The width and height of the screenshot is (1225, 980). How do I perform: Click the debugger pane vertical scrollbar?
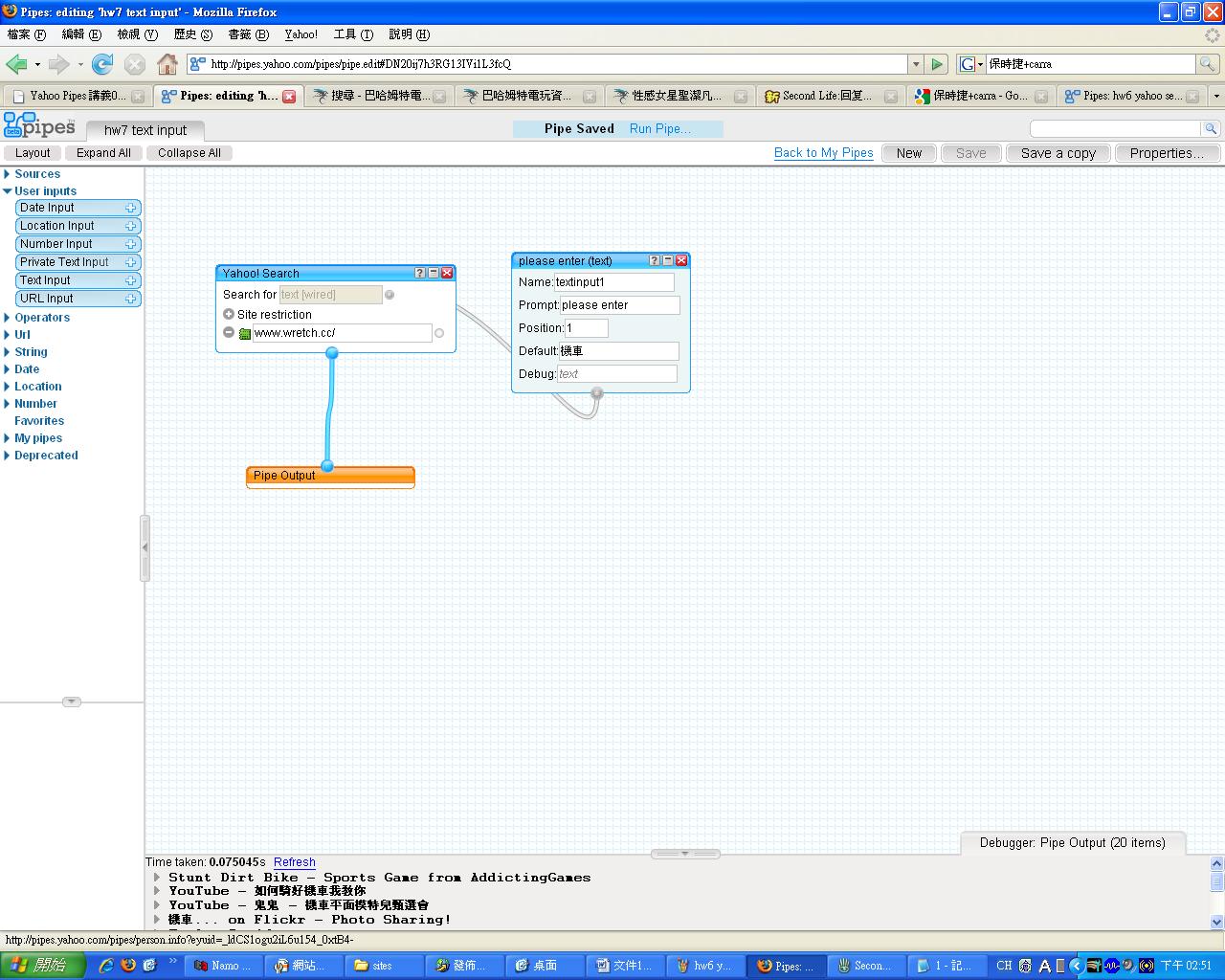pyautogui.click(x=1217, y=892)
